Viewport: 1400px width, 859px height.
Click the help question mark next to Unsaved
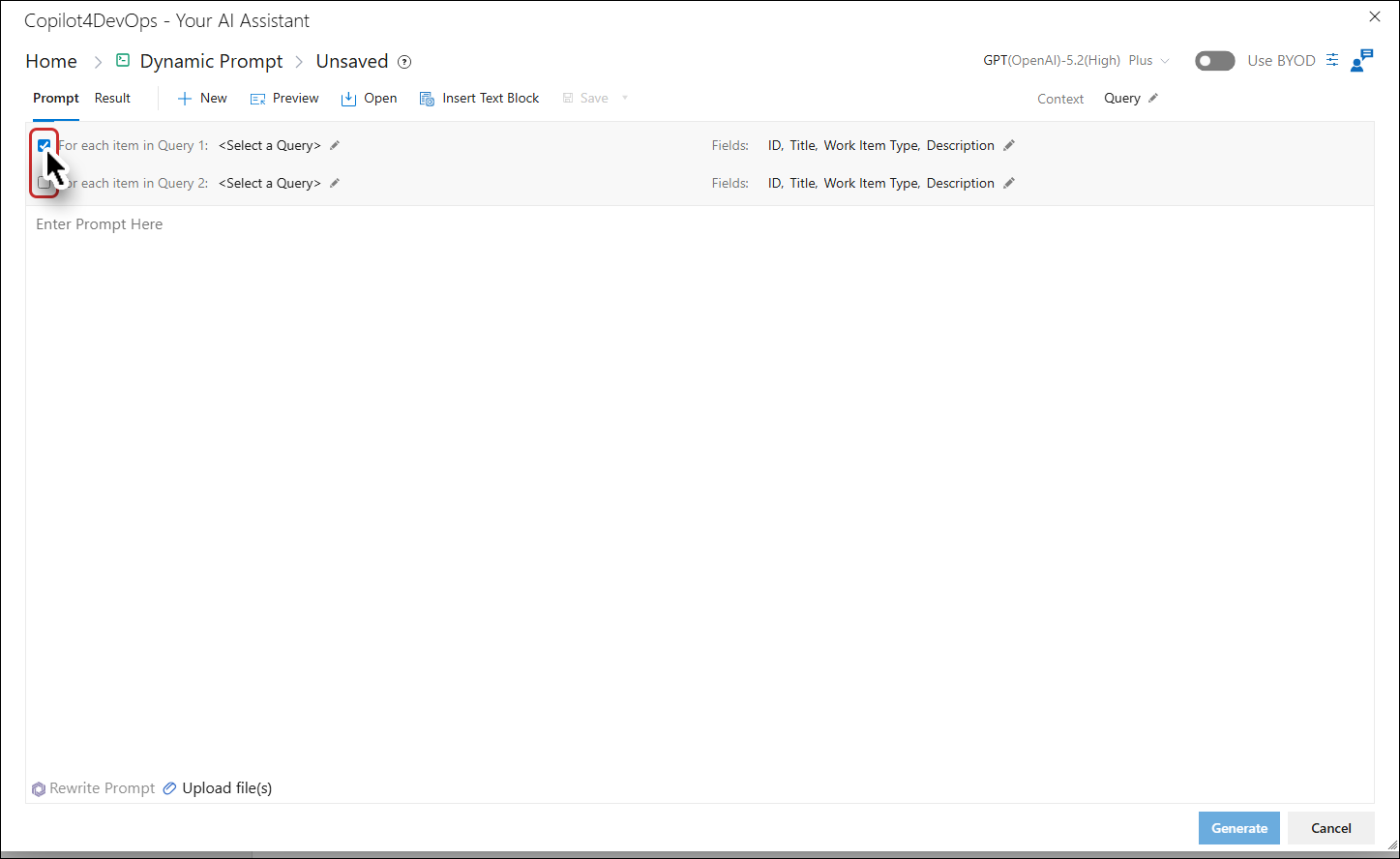point(404,62)
